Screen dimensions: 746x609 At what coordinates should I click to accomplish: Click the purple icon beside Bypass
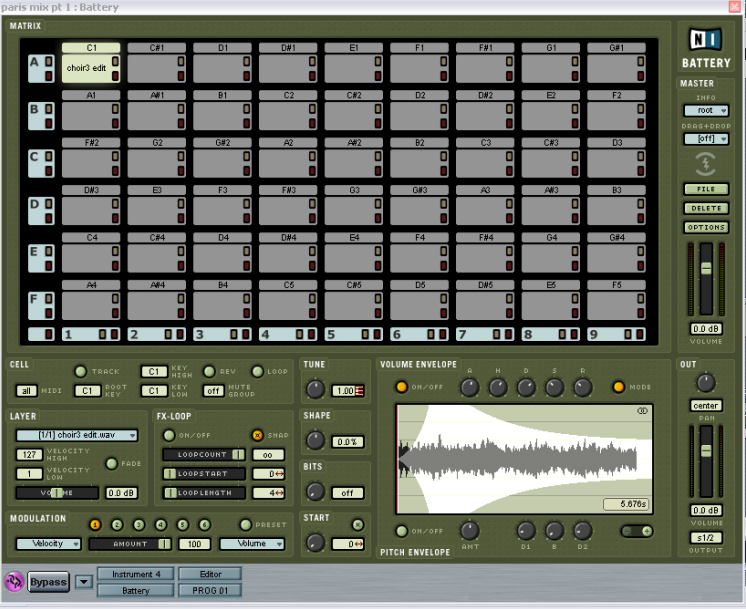coord(14,582)
